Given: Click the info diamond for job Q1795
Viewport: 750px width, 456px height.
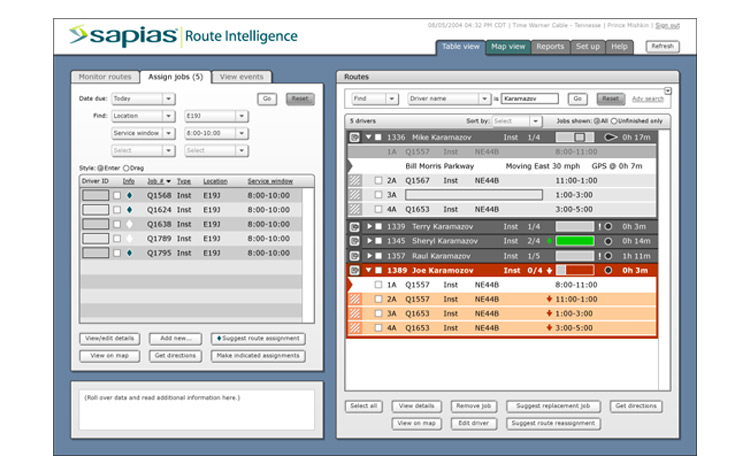Looking at the screenshot, I should (129, 253).
